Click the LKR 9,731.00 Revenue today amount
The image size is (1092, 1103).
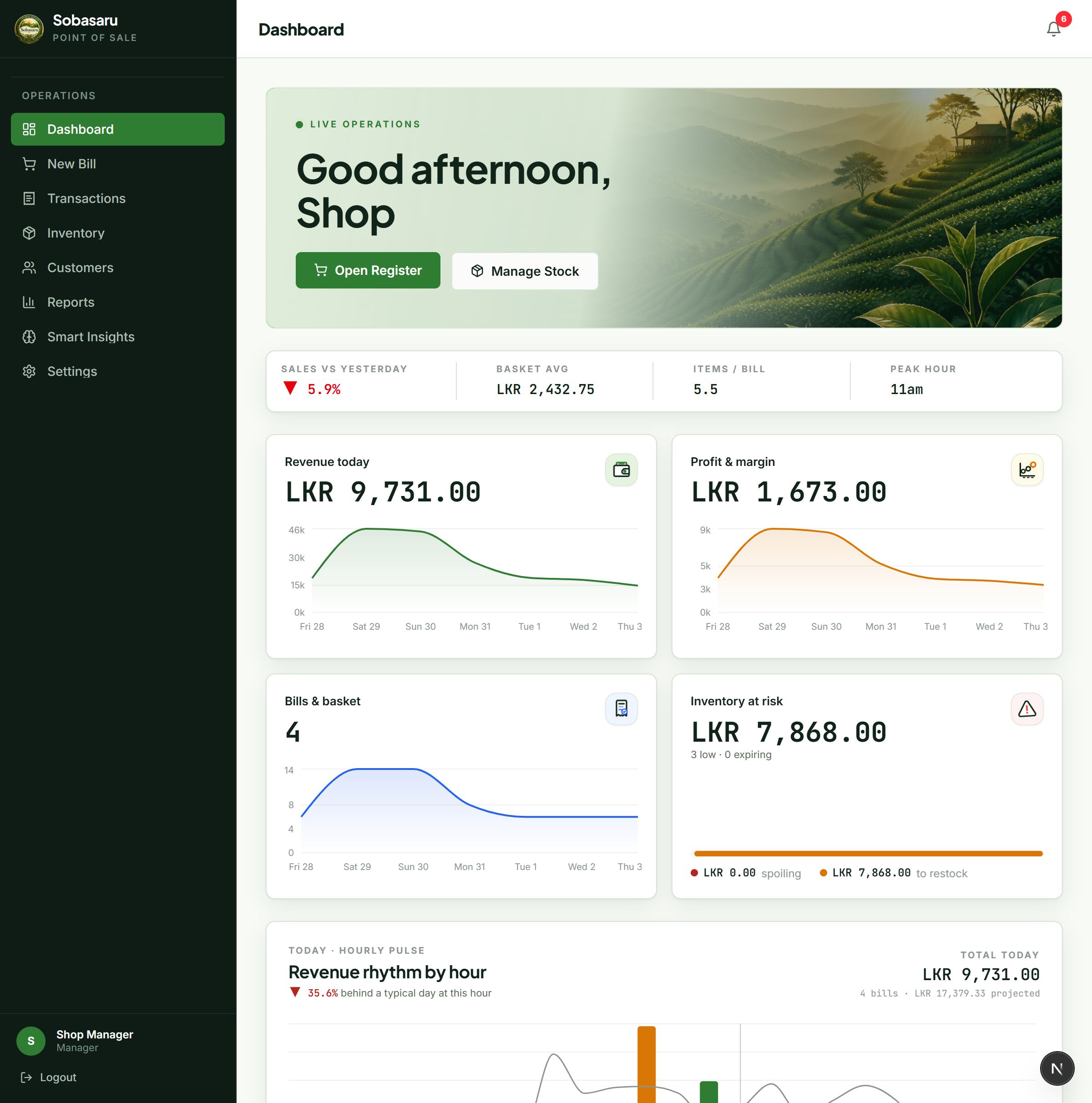383,491
